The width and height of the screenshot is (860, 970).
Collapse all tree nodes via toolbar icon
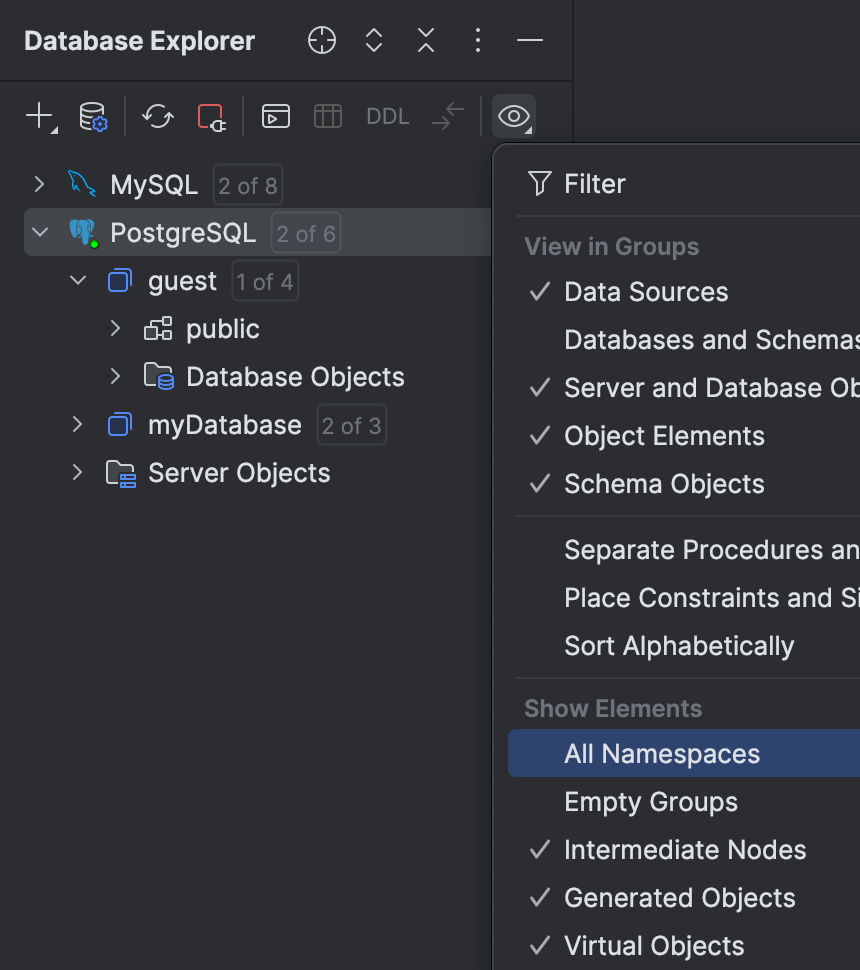click(x=425, y=40)
